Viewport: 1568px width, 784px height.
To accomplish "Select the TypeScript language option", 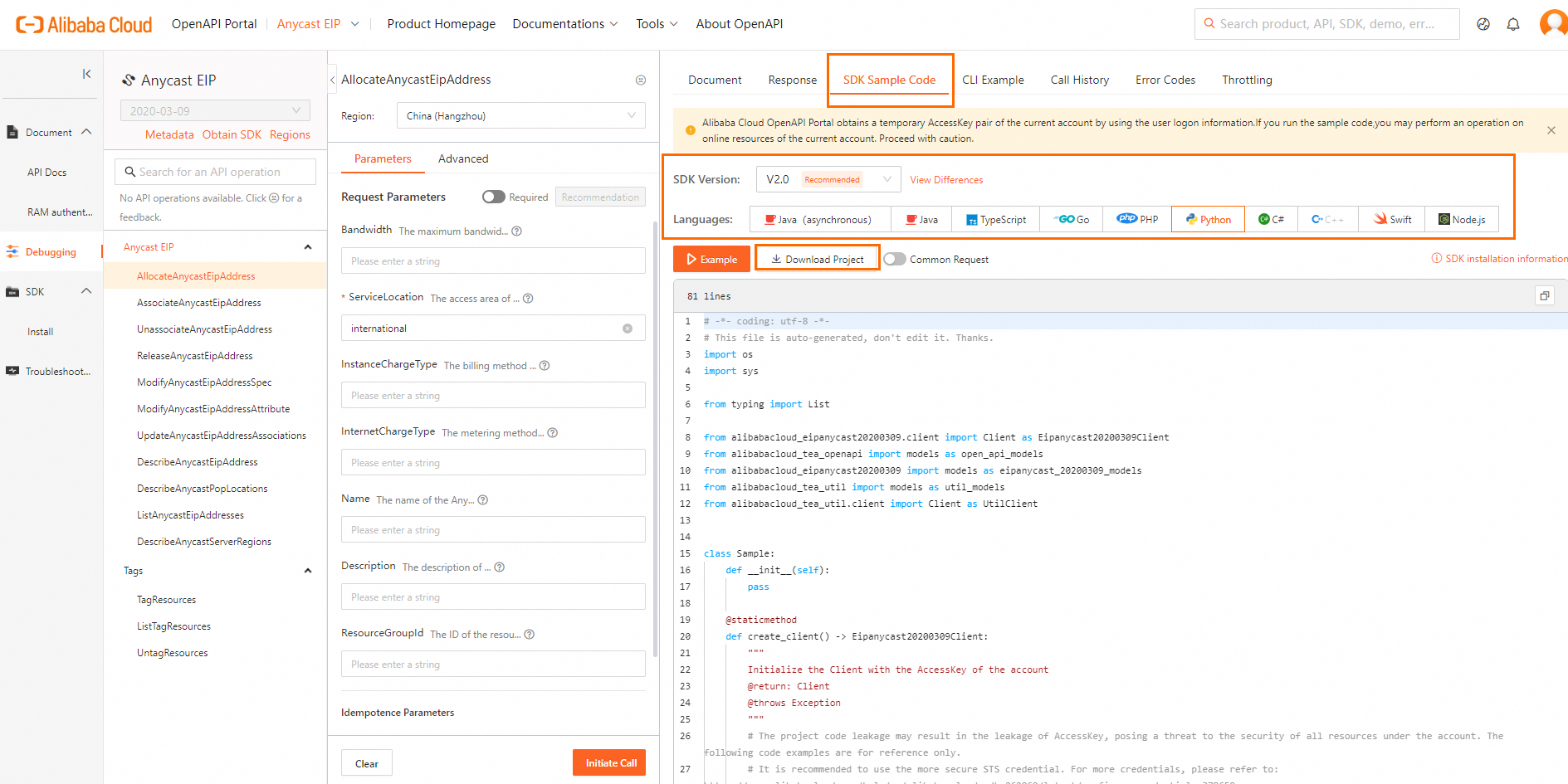I will (x=996, y=220).
